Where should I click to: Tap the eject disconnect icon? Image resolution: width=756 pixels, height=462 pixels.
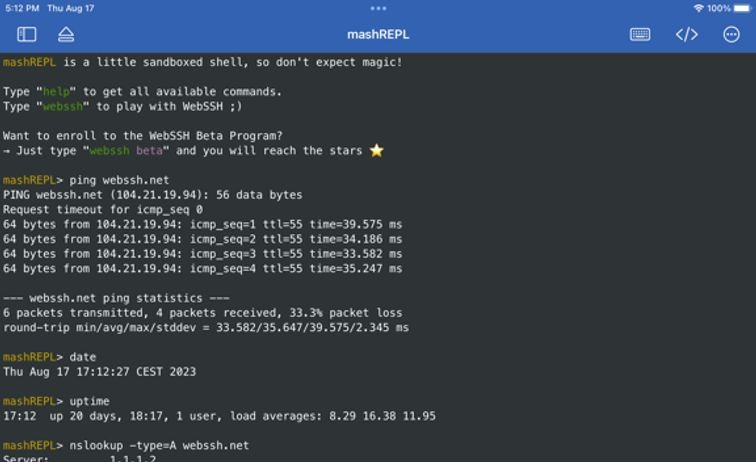66,34
